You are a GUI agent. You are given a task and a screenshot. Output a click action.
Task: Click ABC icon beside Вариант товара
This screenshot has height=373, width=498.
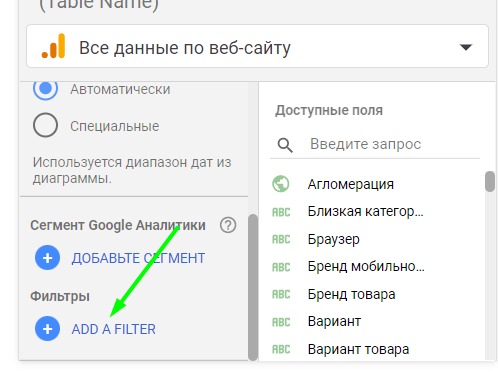point(281,349)
